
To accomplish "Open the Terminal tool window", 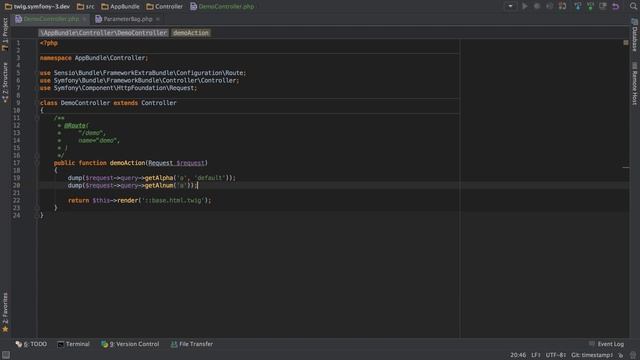I will pos(73,344).
